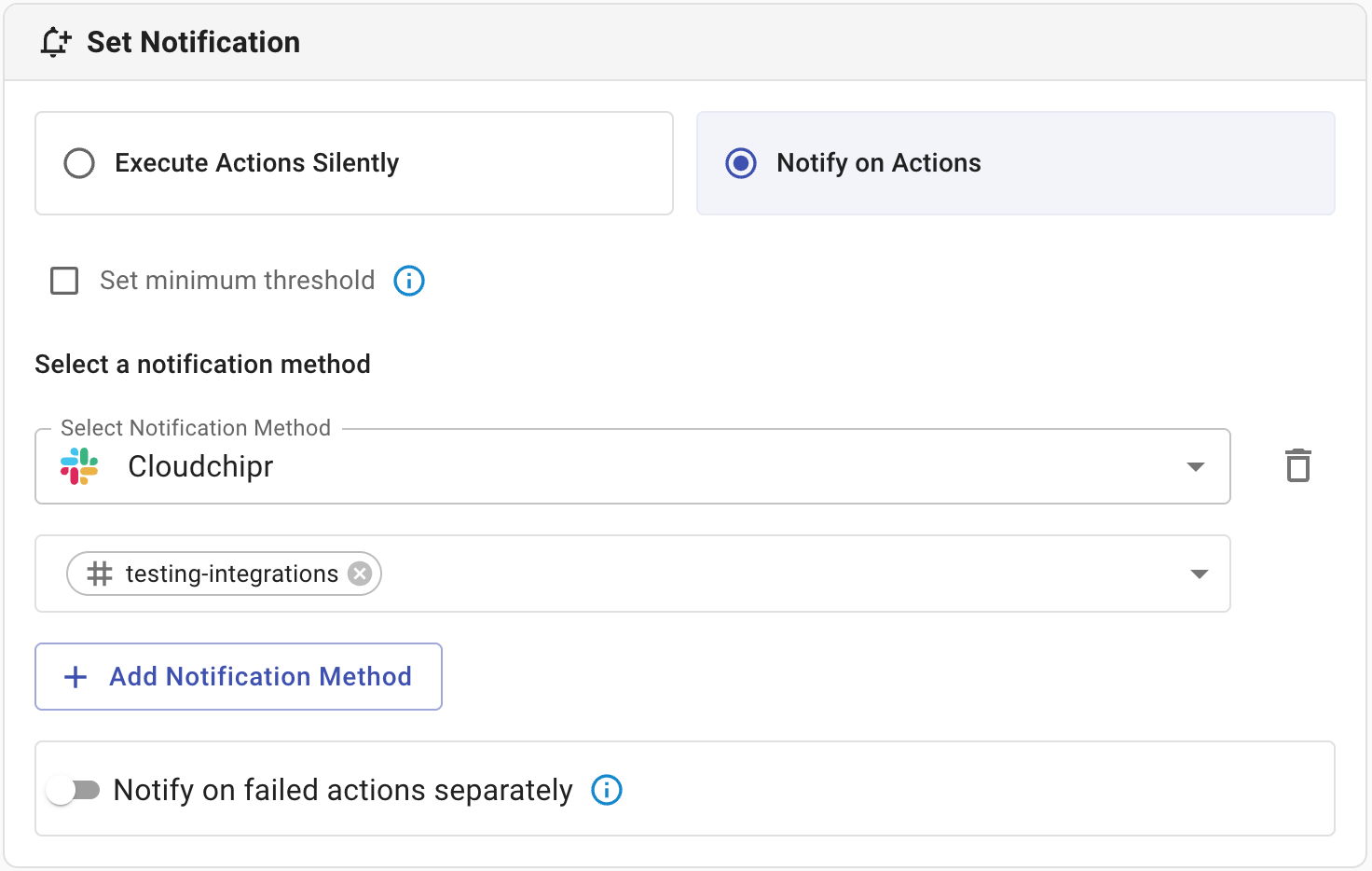This screenshot has width=1372, height=871.
Task: Click the Slack logo in method field
Action: tap(79, 466)
